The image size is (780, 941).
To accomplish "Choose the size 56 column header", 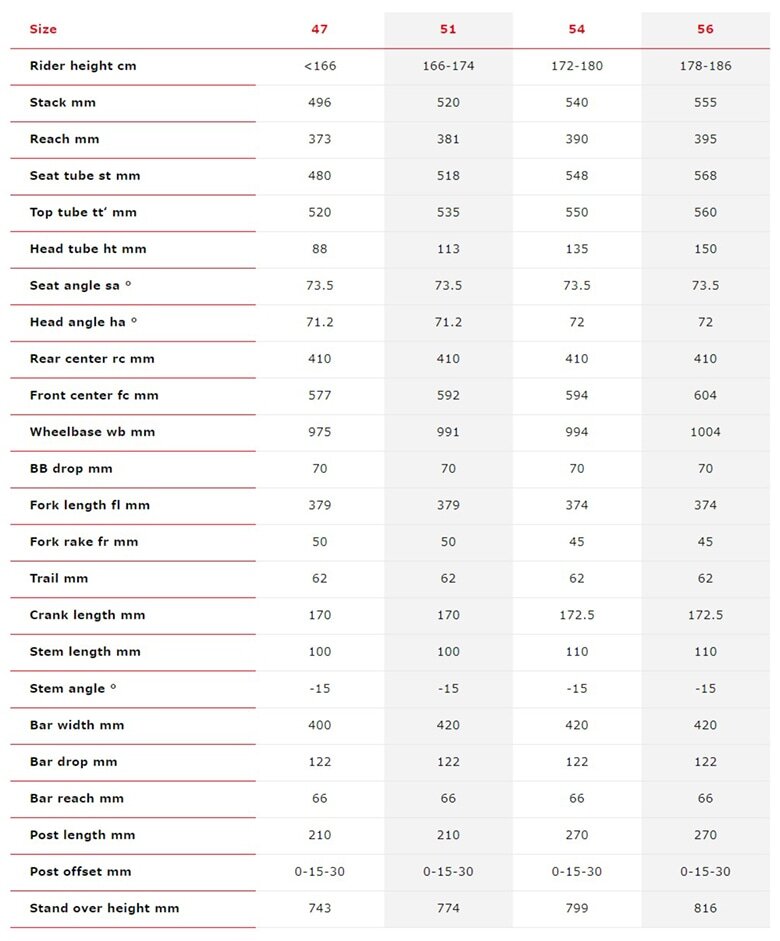I will click(x=705, y=29).
